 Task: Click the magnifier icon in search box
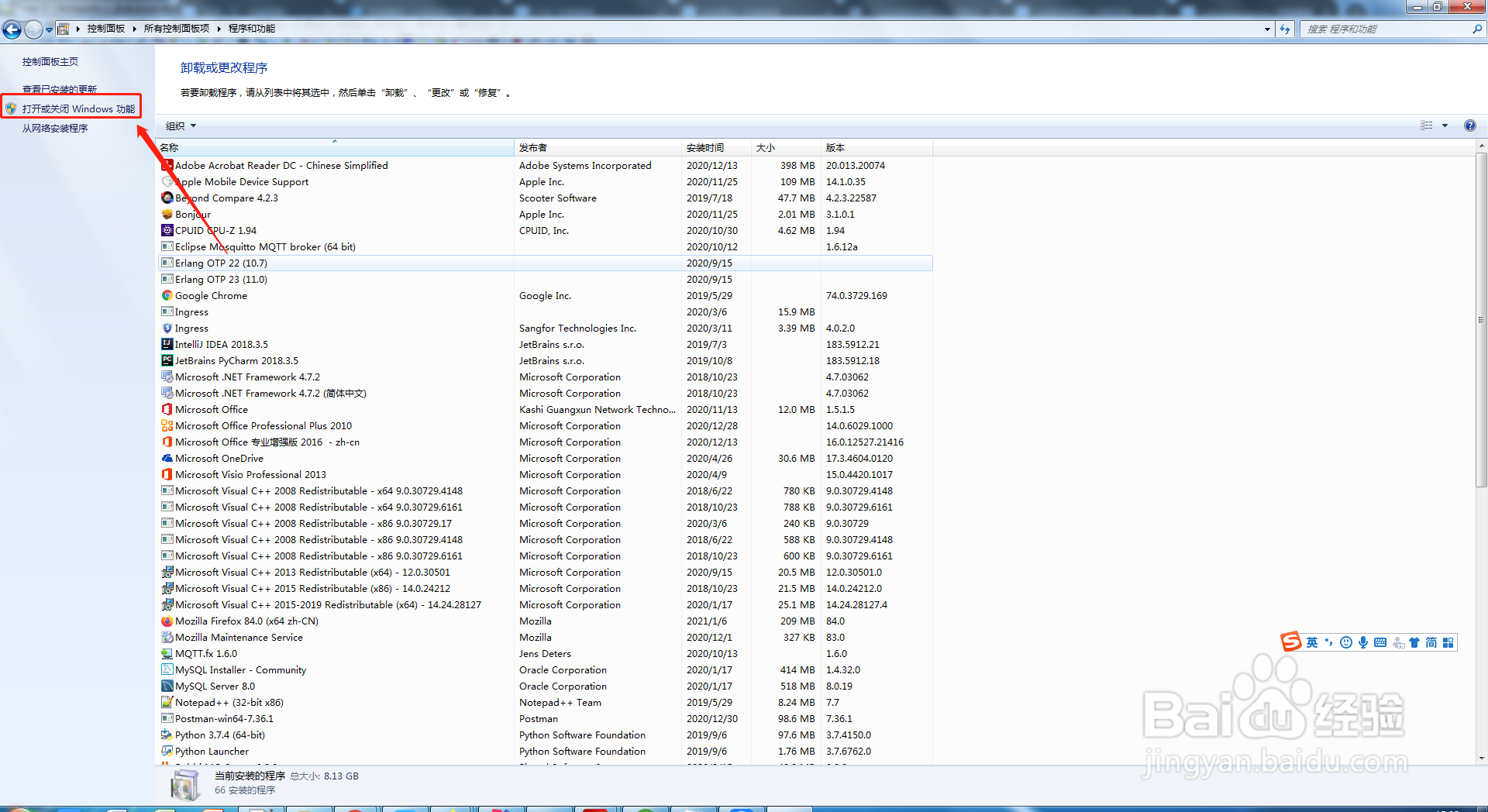point(1477,29)
